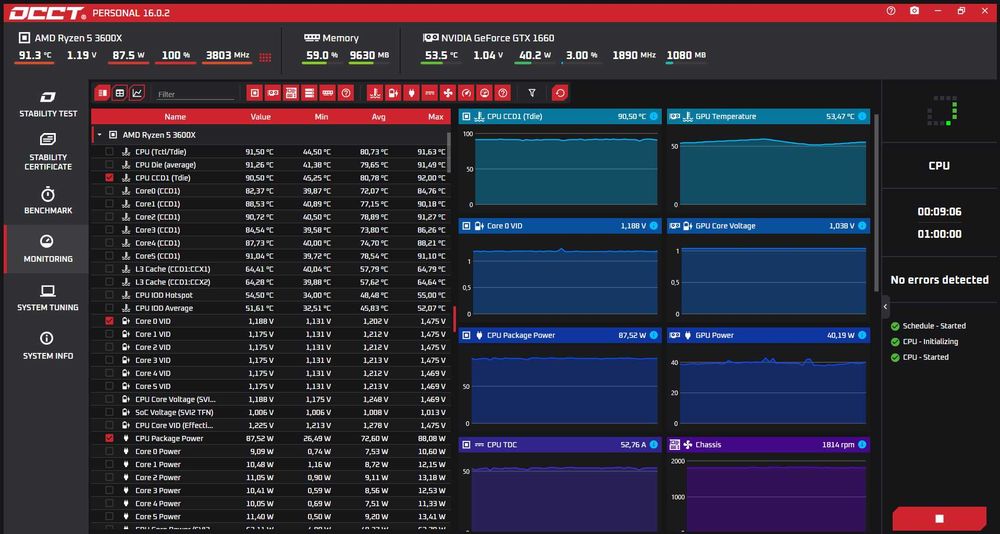Viewport: 1000px width, 534px height.
Task: Open the System Info section
Action: [x=48, y=346]
